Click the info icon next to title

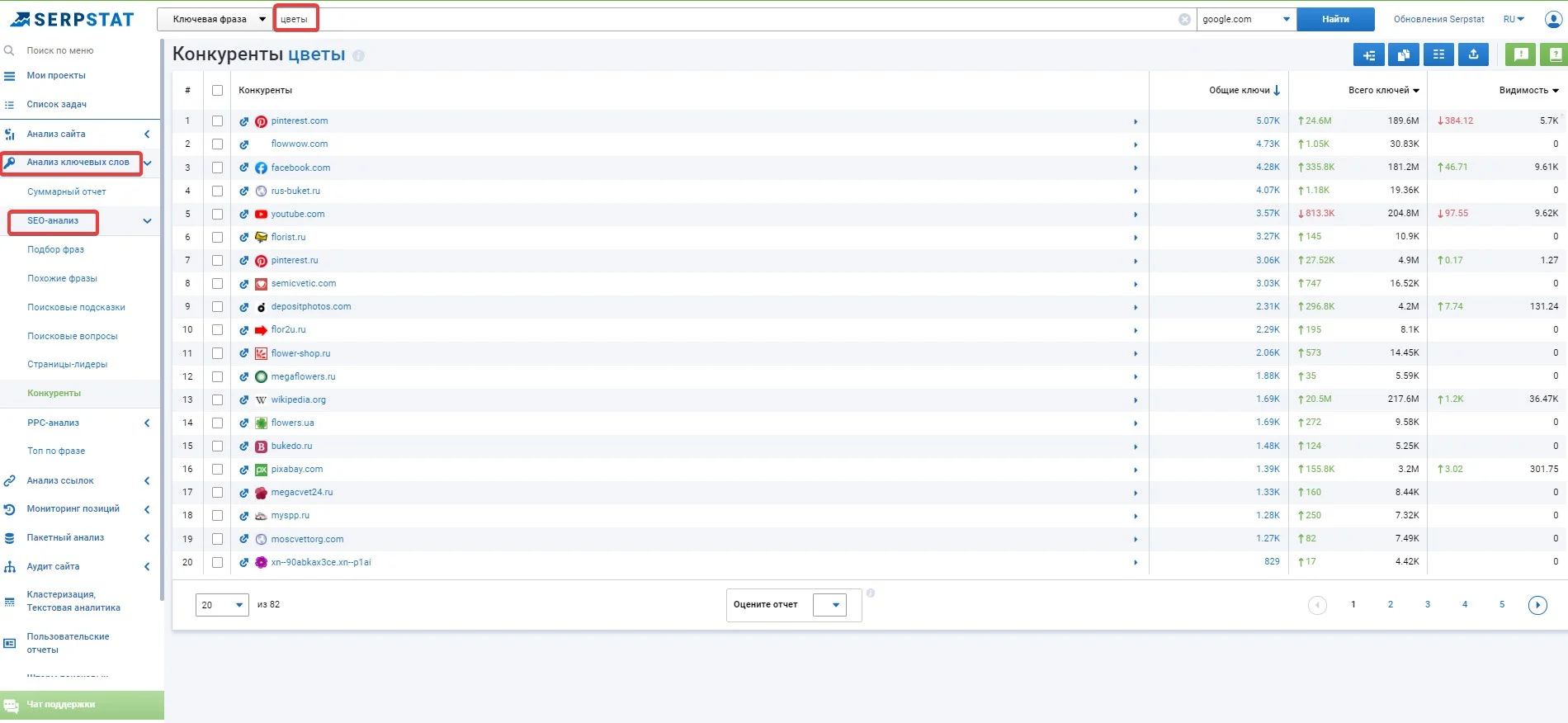[x=358, y=55]
